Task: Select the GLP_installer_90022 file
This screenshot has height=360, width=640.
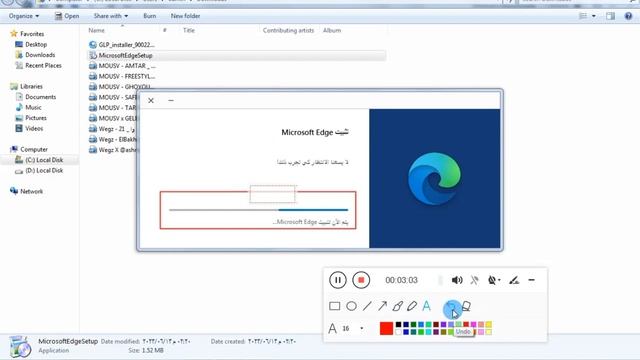Action: click(122, 45)
